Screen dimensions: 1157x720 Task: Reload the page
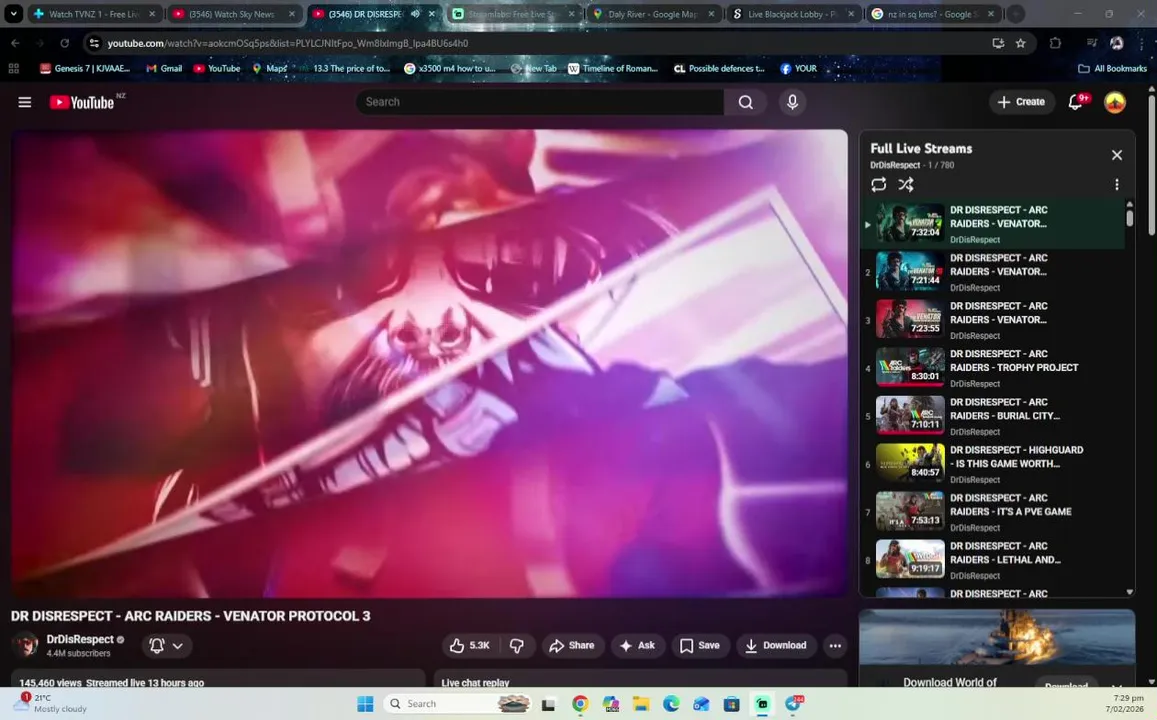tap(65, 43)
